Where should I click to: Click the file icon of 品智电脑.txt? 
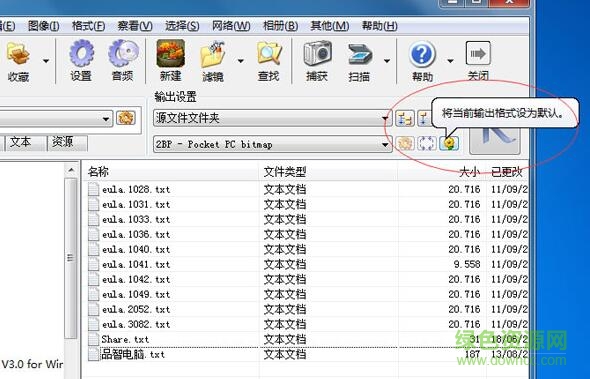(x=93, y=354)
